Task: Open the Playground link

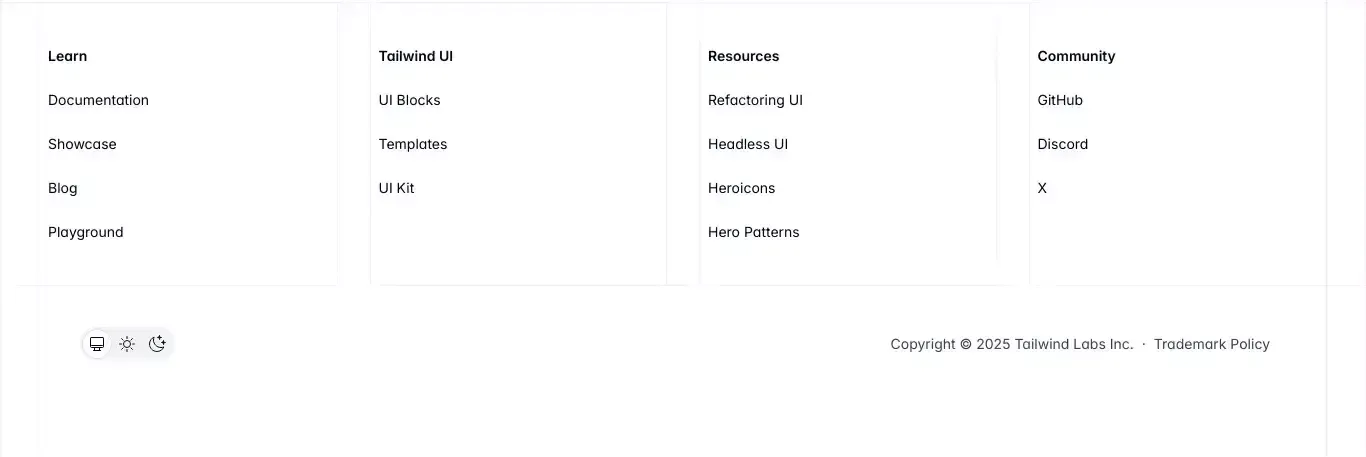Action: click(86, 232)
